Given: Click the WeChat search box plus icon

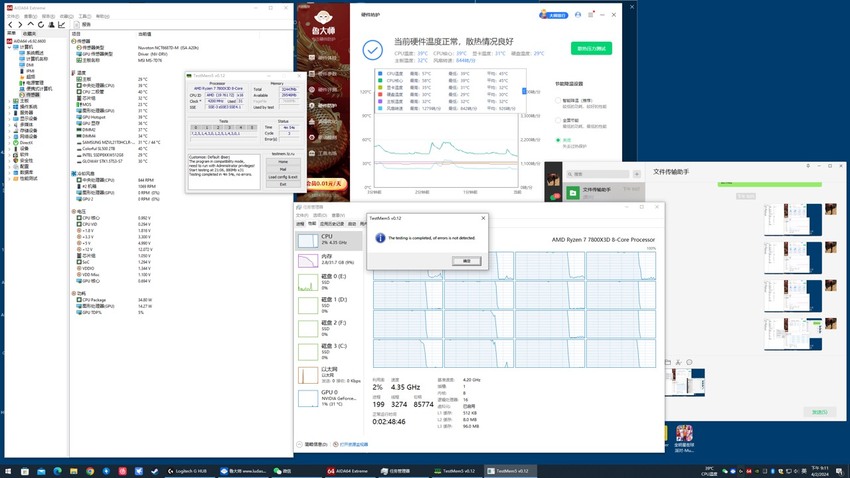Looking at the screenshot, I should (x=636, y=174).
